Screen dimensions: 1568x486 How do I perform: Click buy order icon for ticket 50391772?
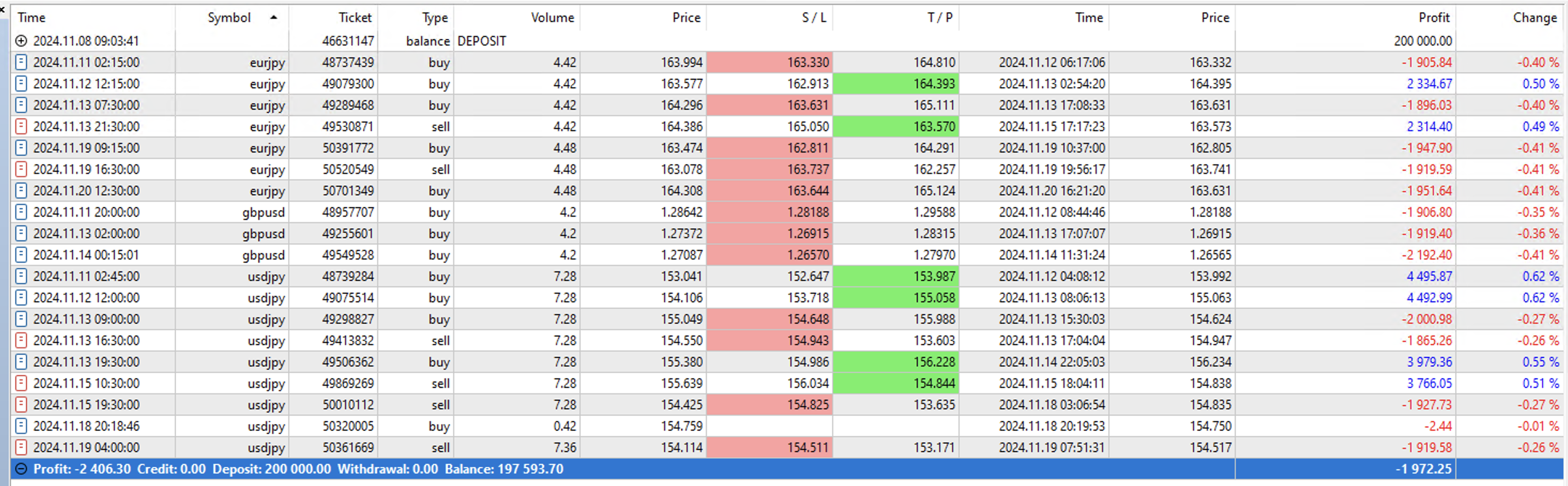(x=21, y=148)
